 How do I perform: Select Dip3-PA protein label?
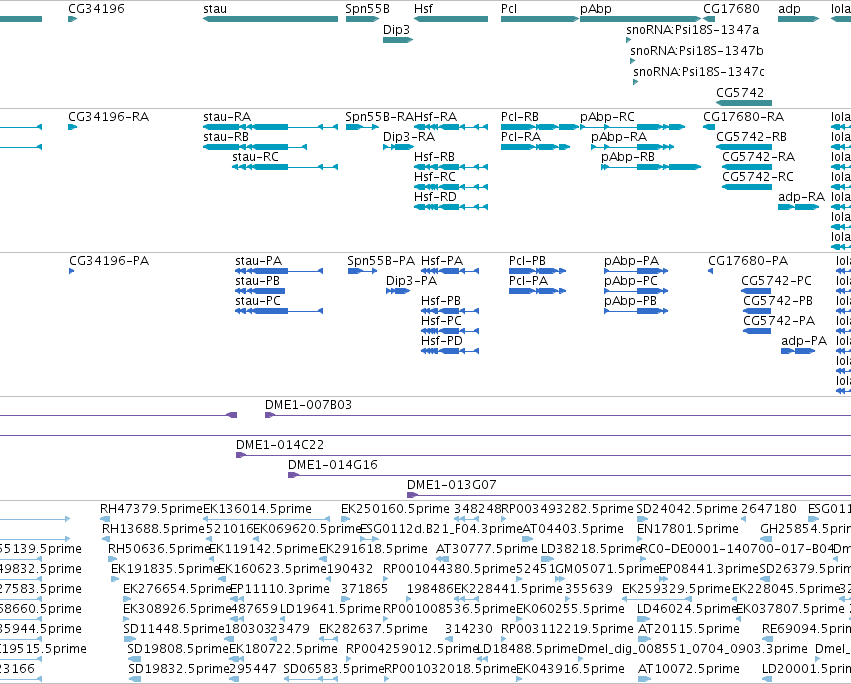pyautogui.click(x=411, y=281)
